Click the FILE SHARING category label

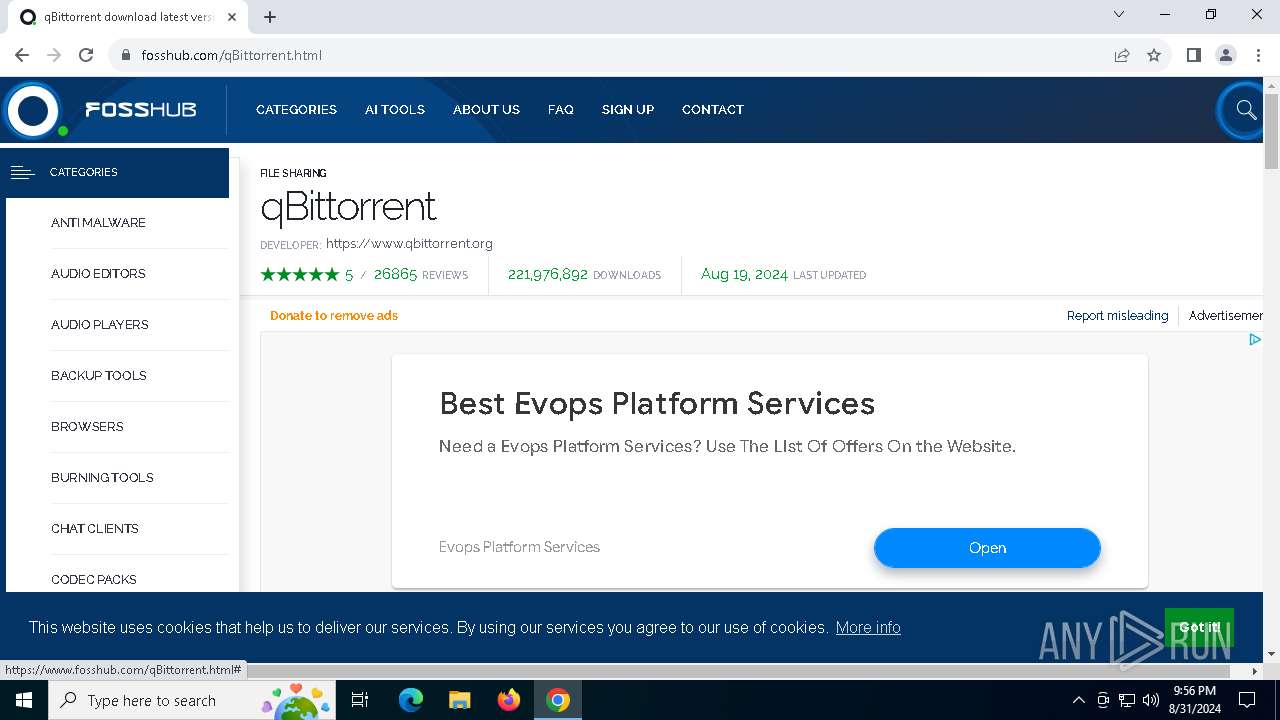pos(293,173)
